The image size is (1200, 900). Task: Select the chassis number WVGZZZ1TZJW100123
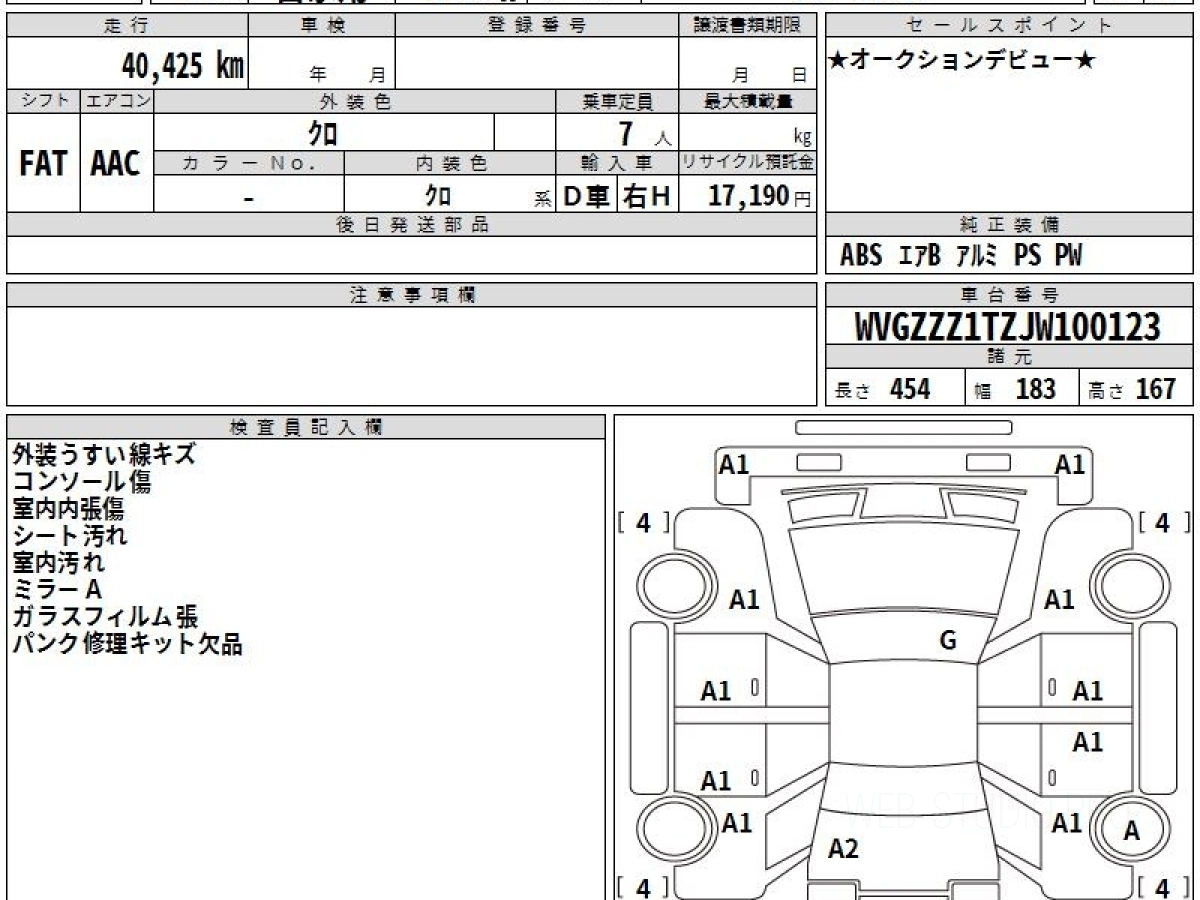[1008, 327]
